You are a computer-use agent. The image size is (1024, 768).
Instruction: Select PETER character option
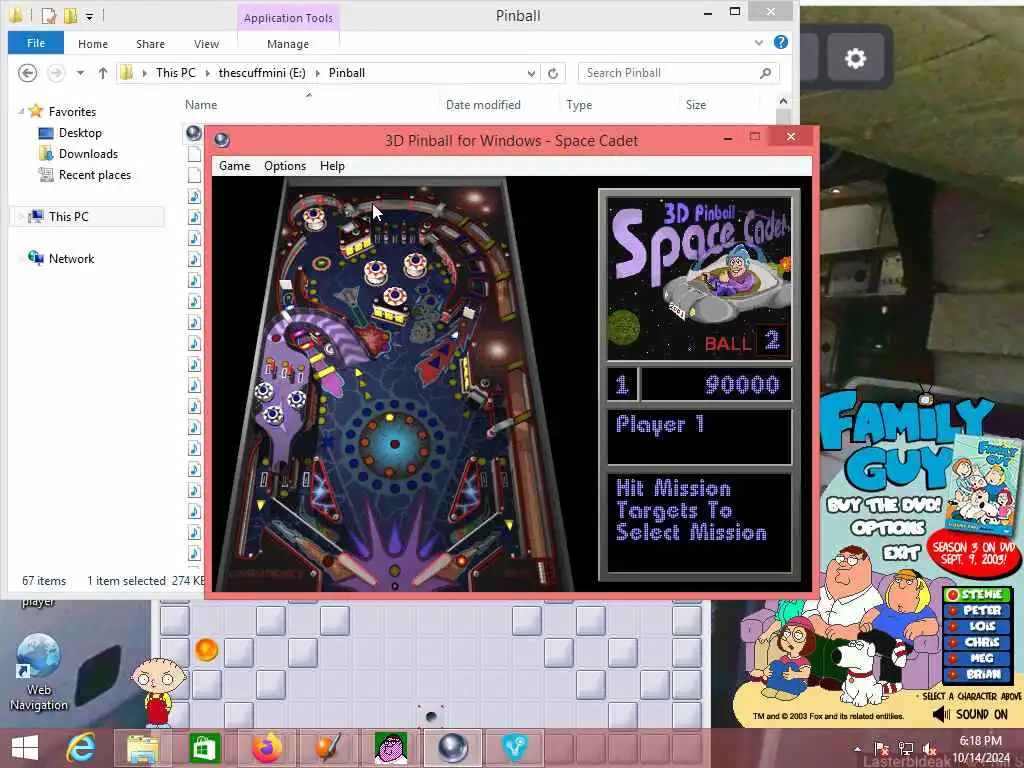pyautogui.click(x=977, y=610)
